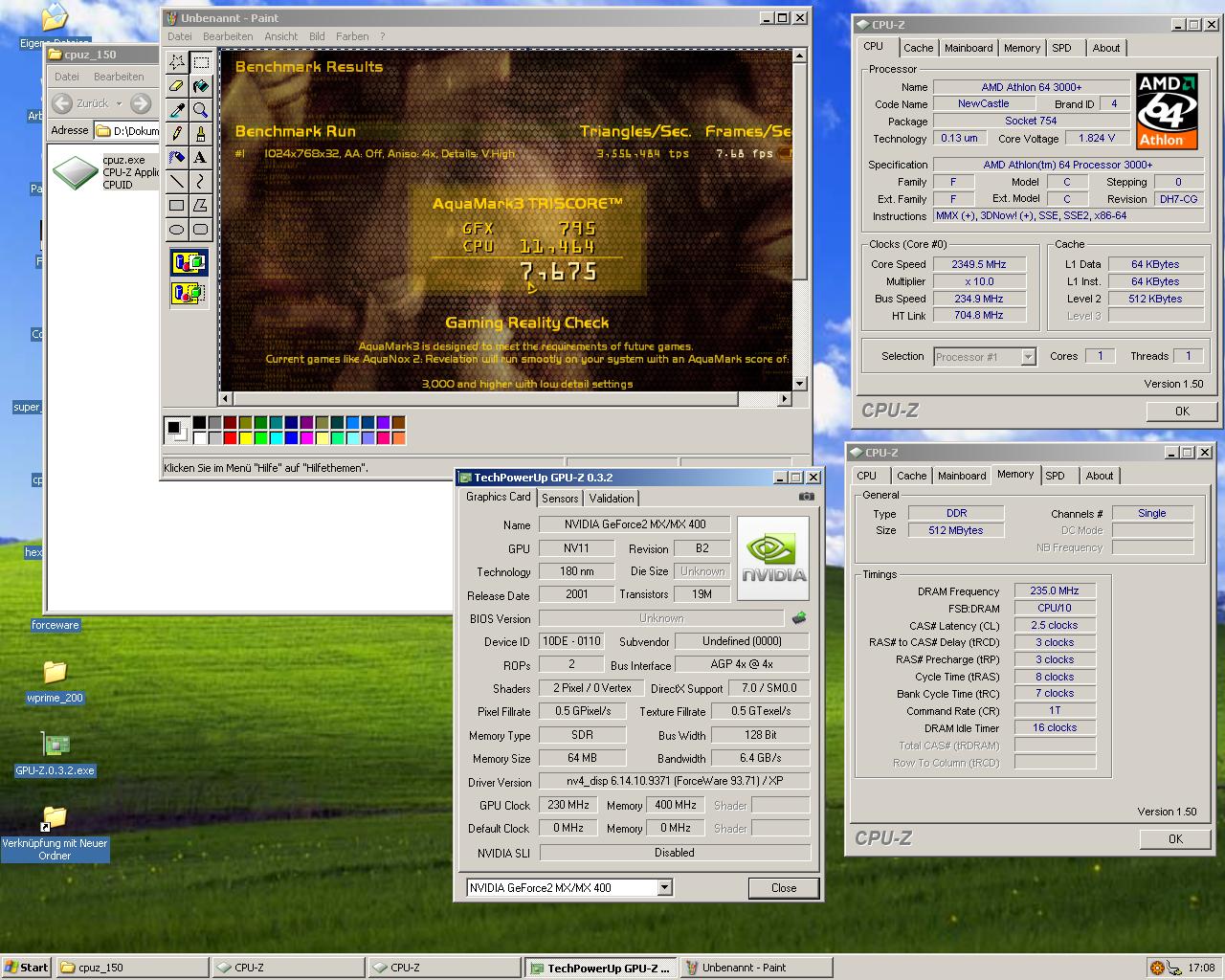Enable opaque selection mode in Paint

(x=189, y=262)
